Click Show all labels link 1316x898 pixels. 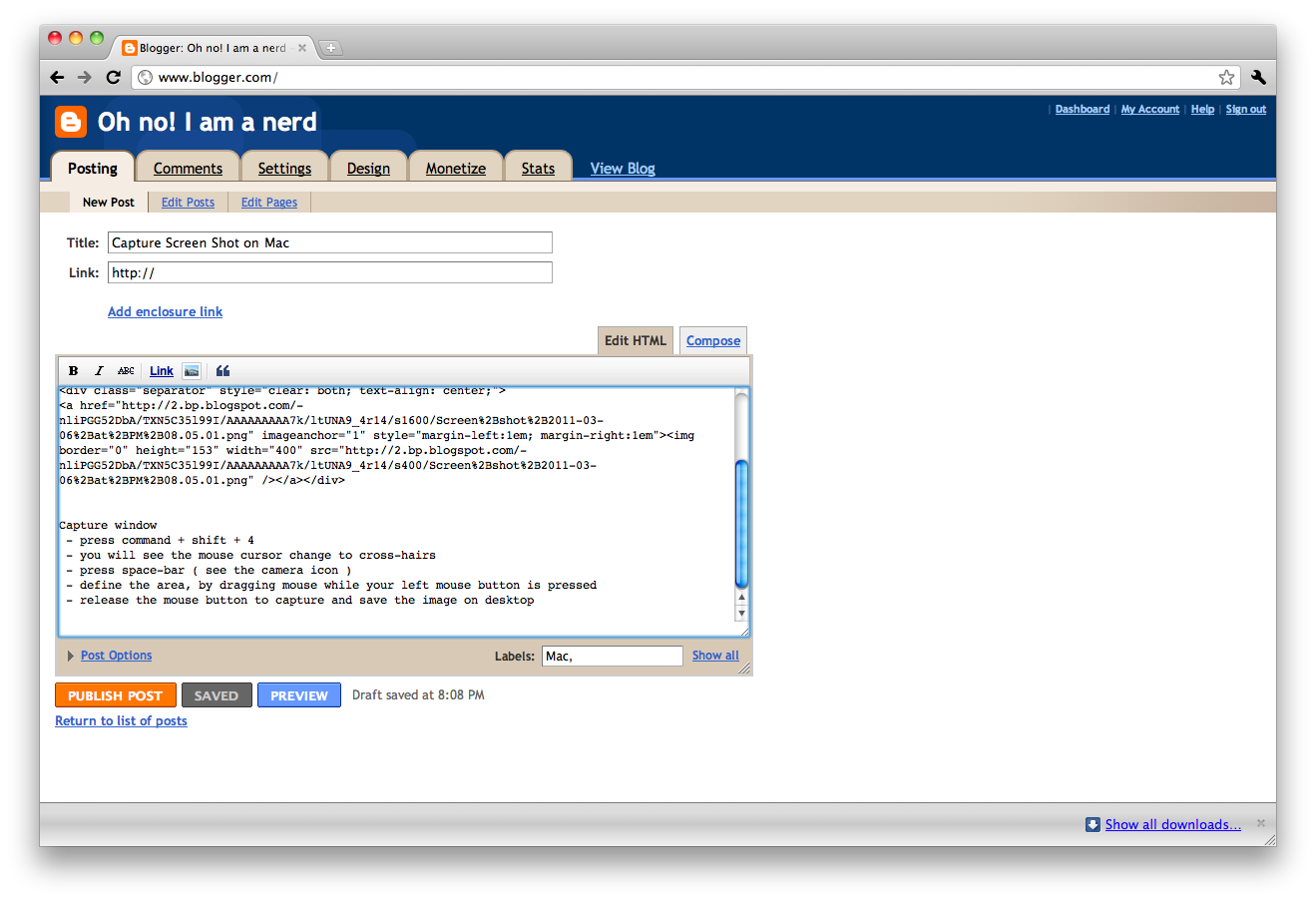tap(715, 656)
